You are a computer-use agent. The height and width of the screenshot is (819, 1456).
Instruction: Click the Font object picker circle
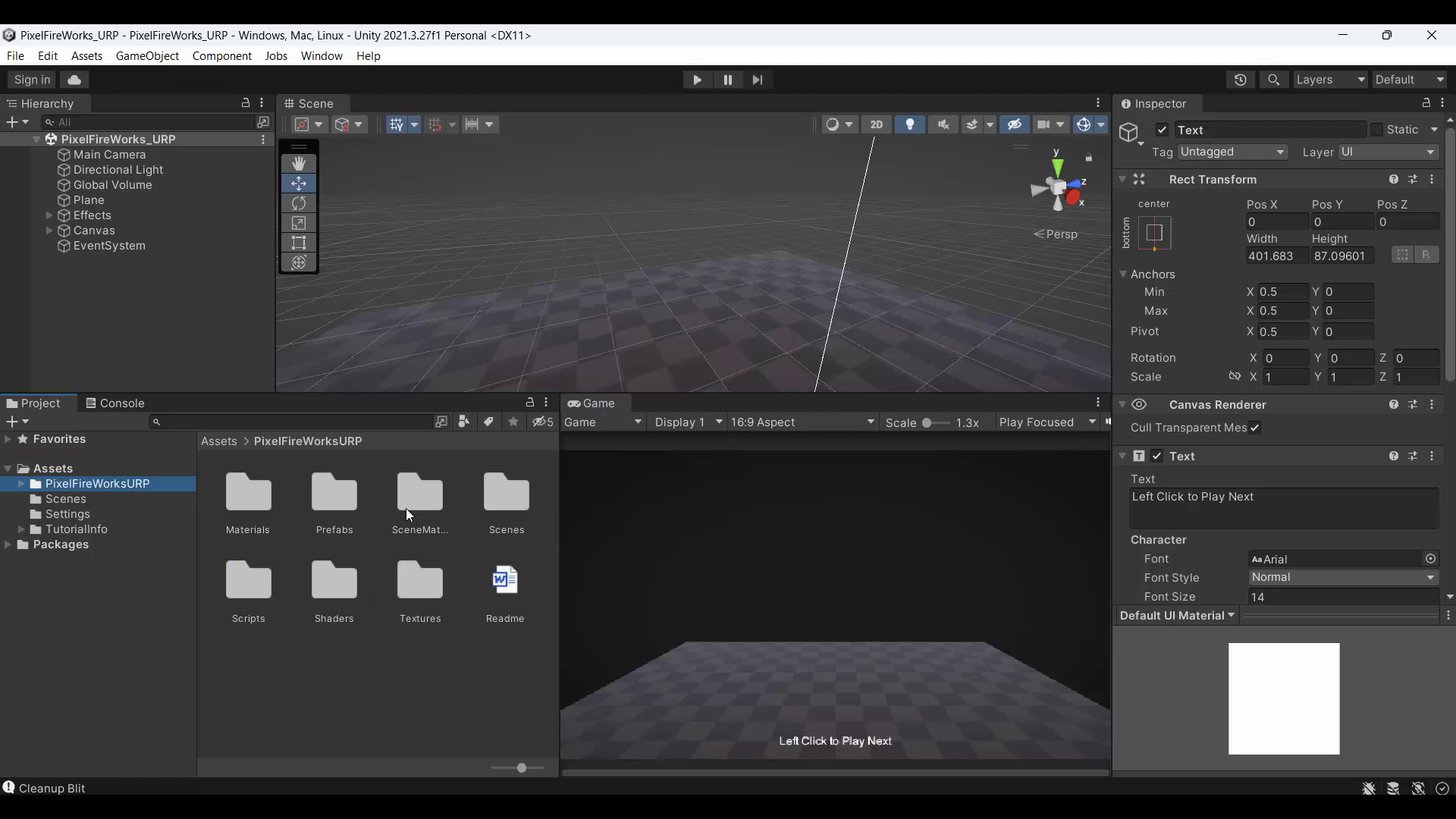tap(1430, 559)
